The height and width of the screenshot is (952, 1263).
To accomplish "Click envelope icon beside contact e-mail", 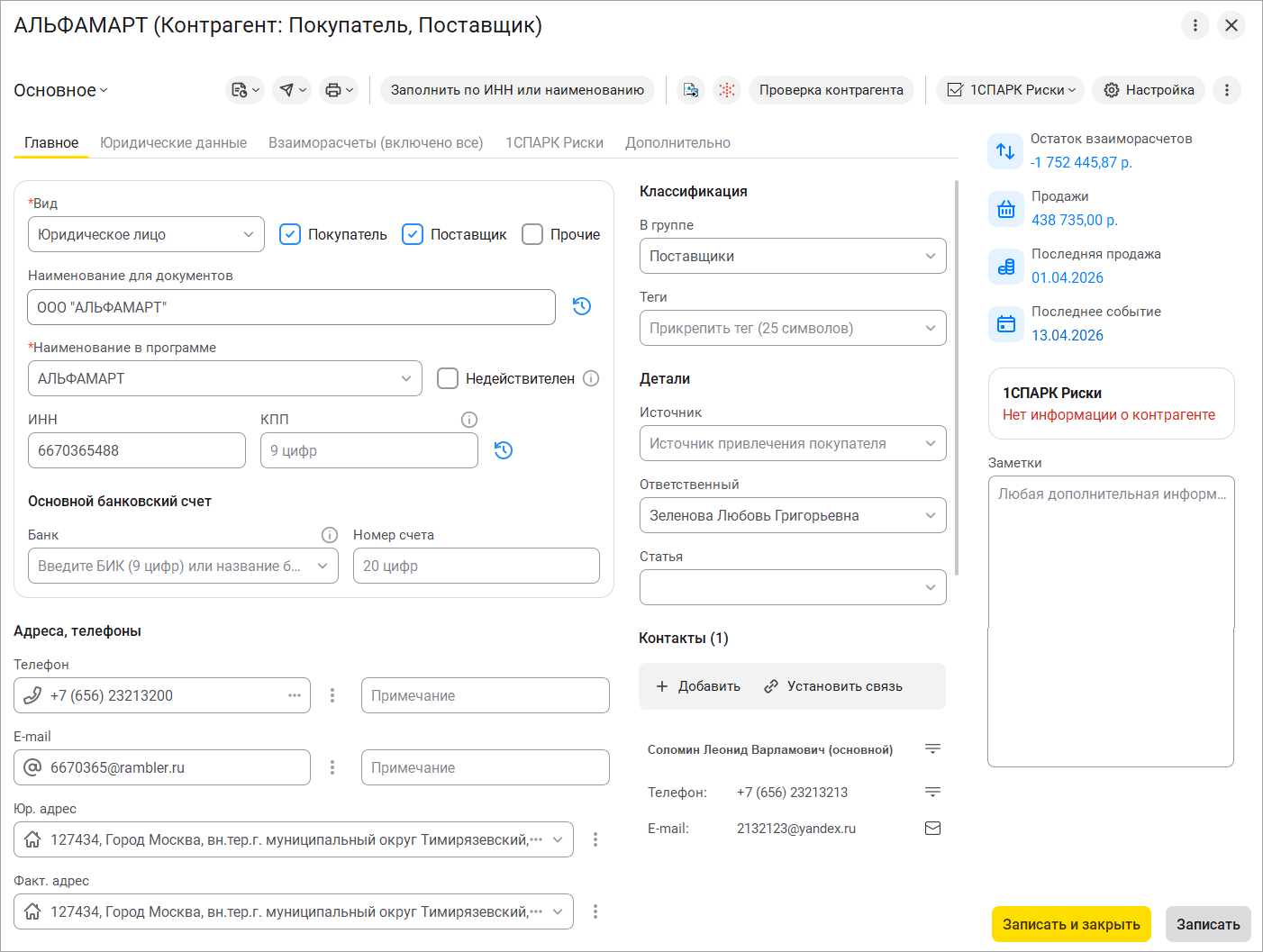I will click(932, 829).
